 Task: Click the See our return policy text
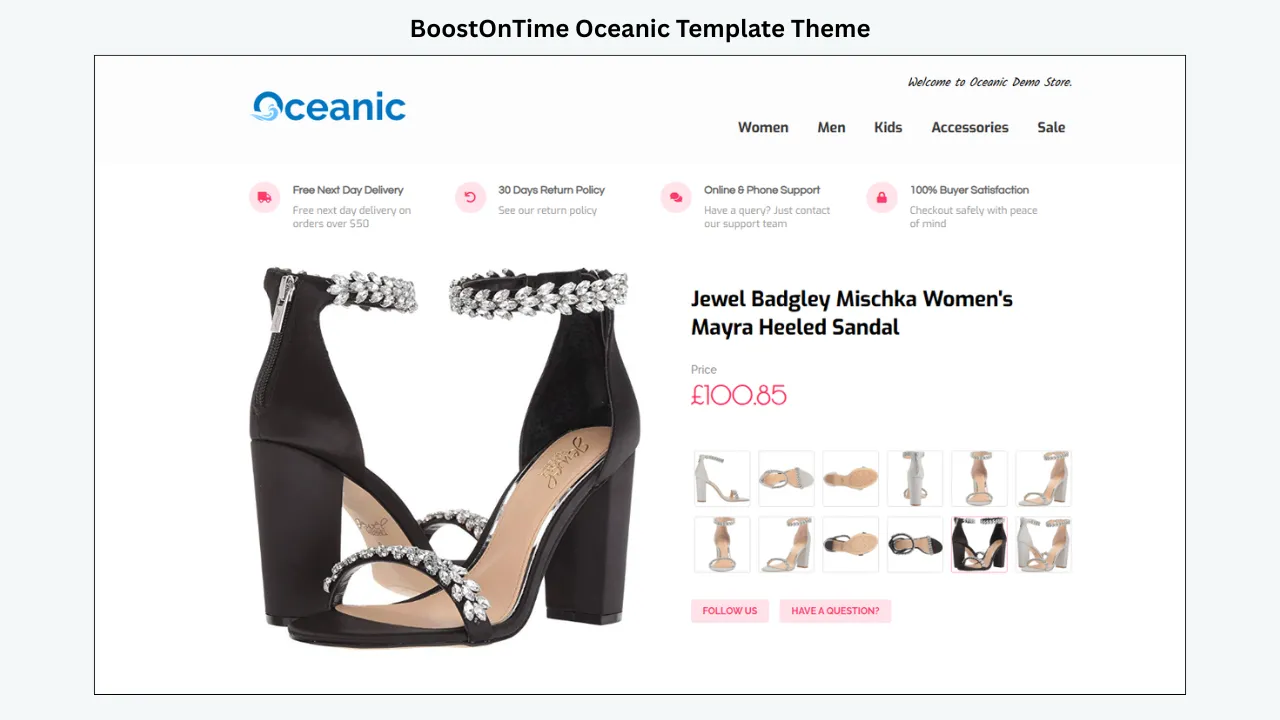click(548, 211)
